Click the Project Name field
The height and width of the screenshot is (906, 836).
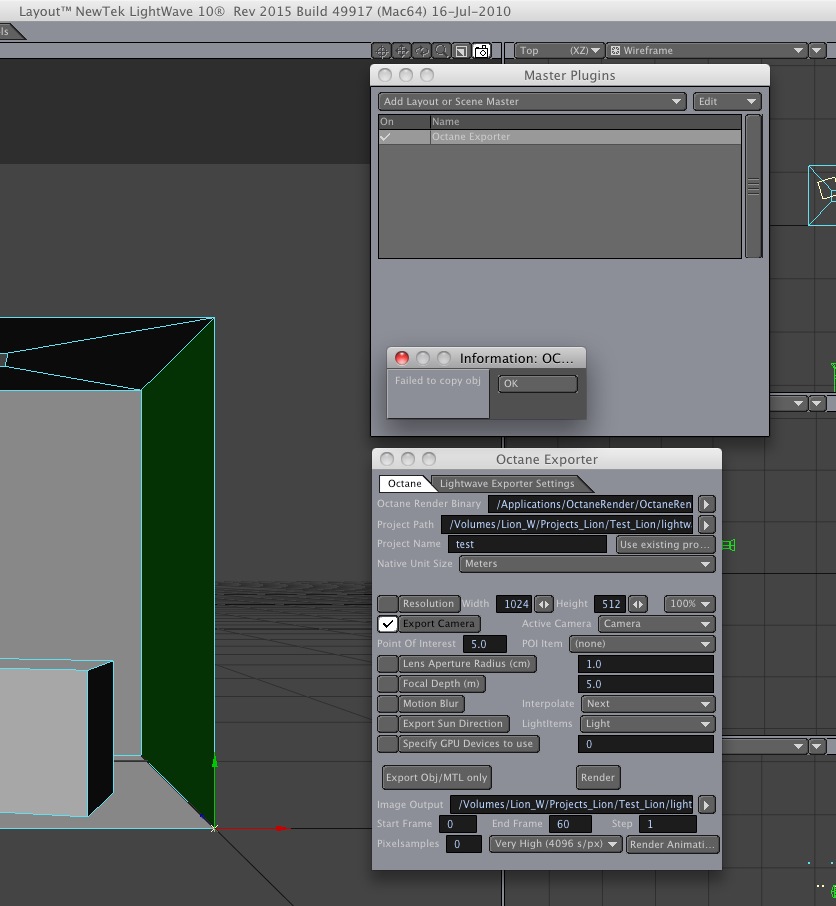(528, 544)
